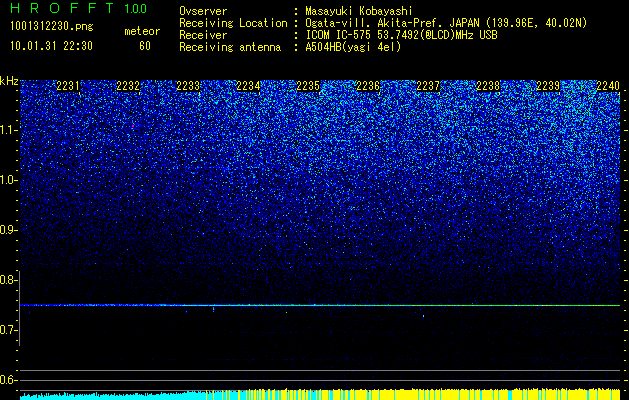
Task: Select the ICOM IC-575 53.7492 MHz receiver text
Action: tap(401, 35)
